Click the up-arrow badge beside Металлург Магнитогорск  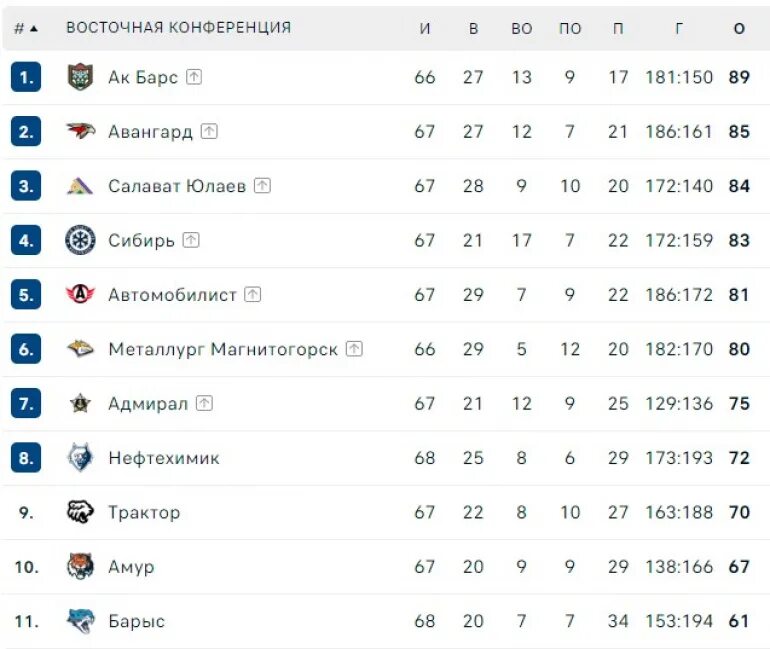coord(354,349)
